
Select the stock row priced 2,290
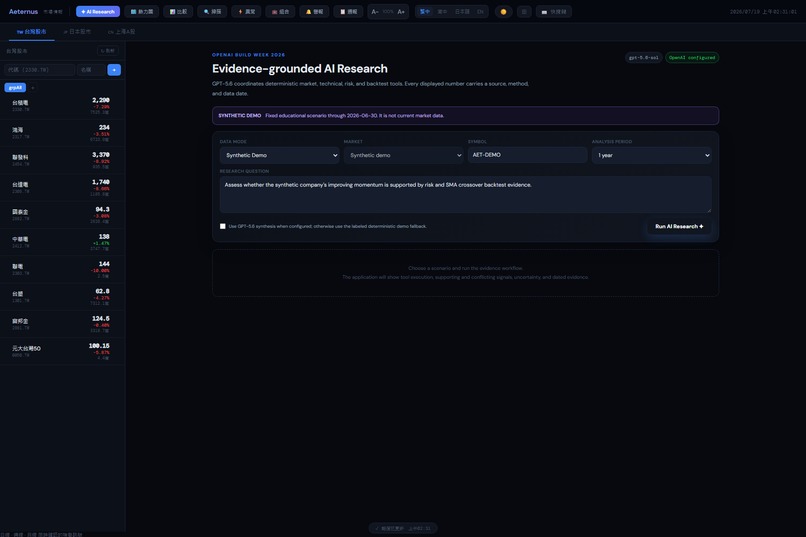click(62, 105)
